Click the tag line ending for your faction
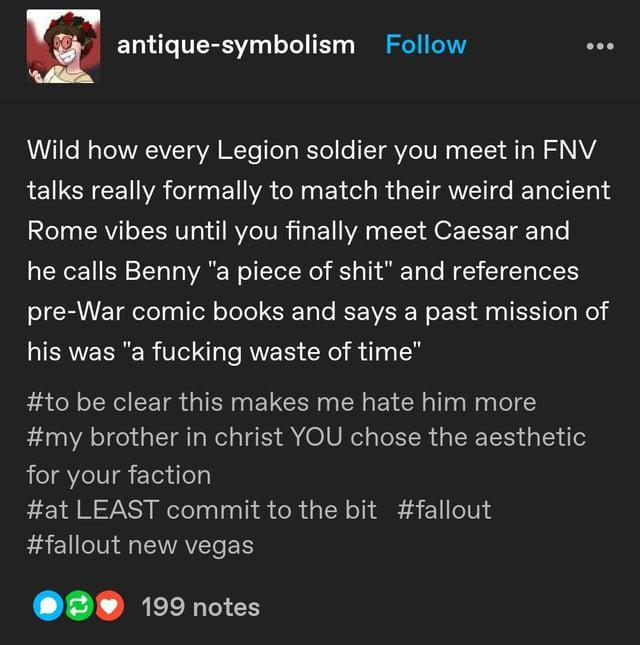Image resolution: width=640 pixels, height=645 pixels. 119,475
